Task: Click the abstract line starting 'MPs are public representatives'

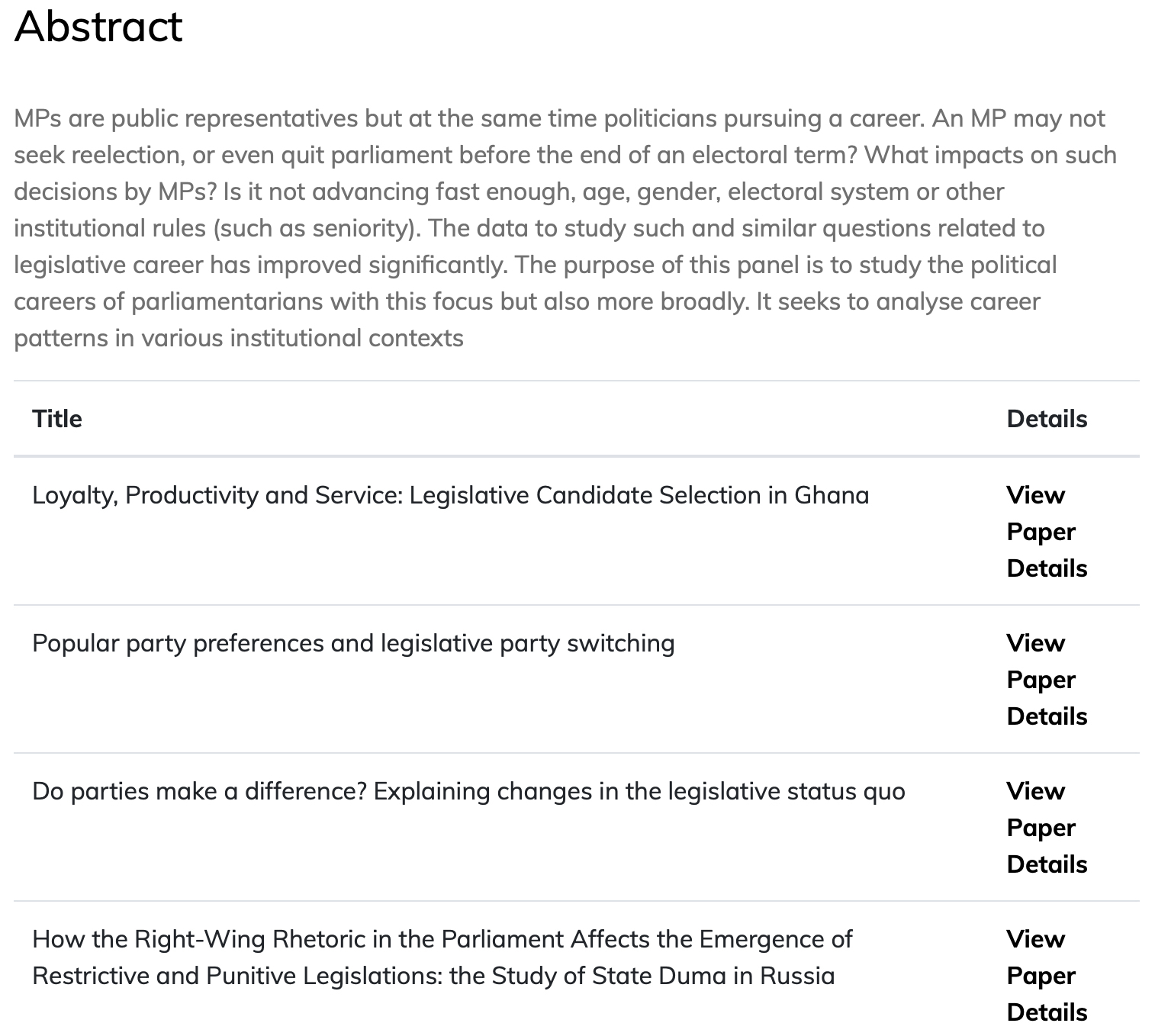Action: tap(559, 118)
